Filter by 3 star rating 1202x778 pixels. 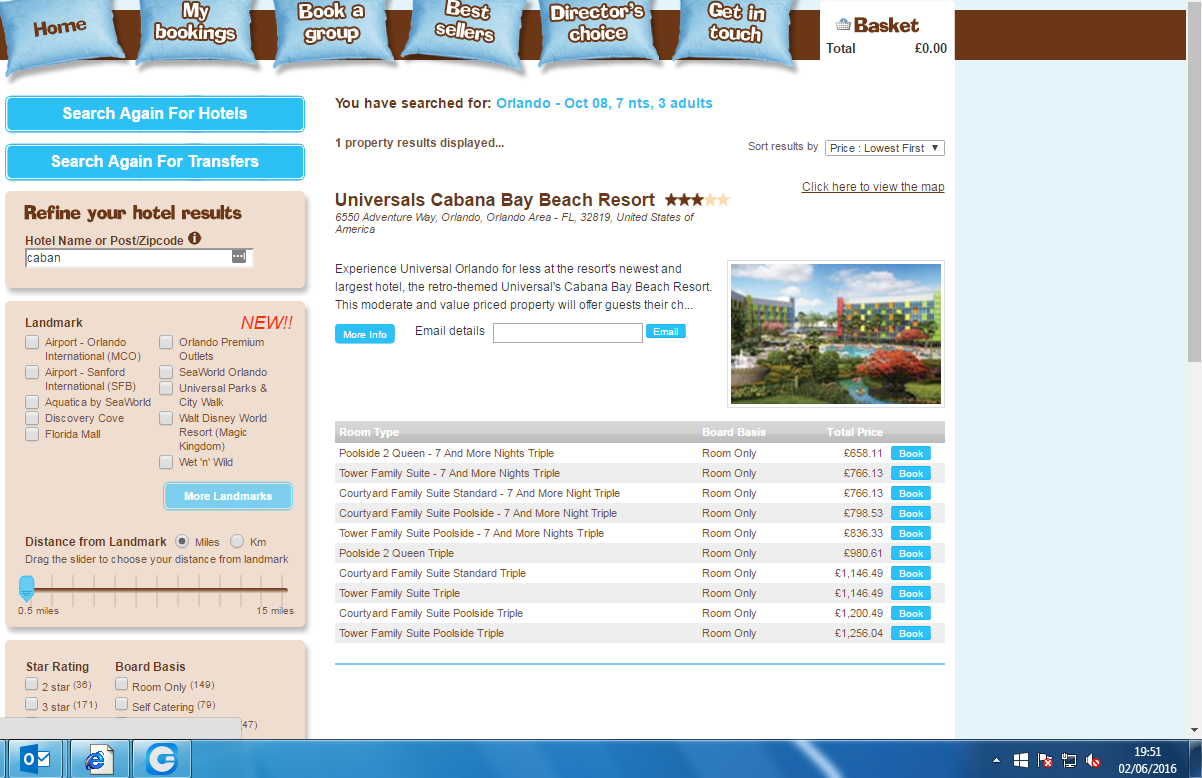(x=32, y=705)
